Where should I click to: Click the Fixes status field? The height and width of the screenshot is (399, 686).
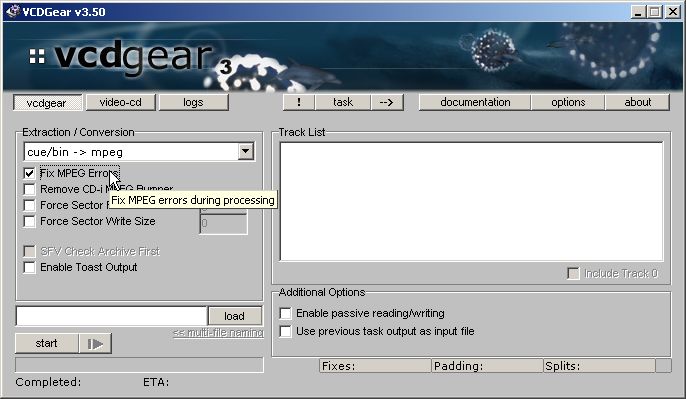[x=375, y=366]
